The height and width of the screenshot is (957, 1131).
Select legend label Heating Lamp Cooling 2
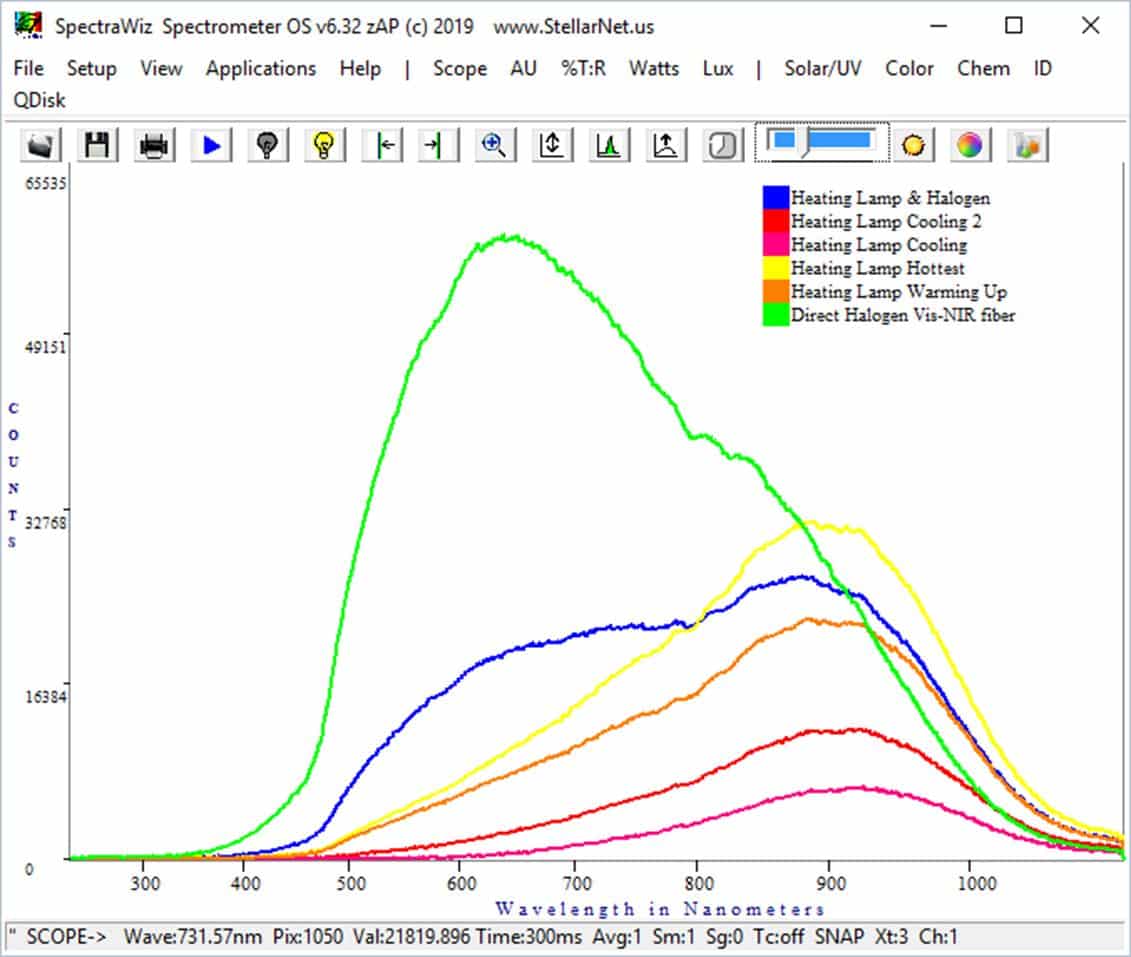click(886, 221)
